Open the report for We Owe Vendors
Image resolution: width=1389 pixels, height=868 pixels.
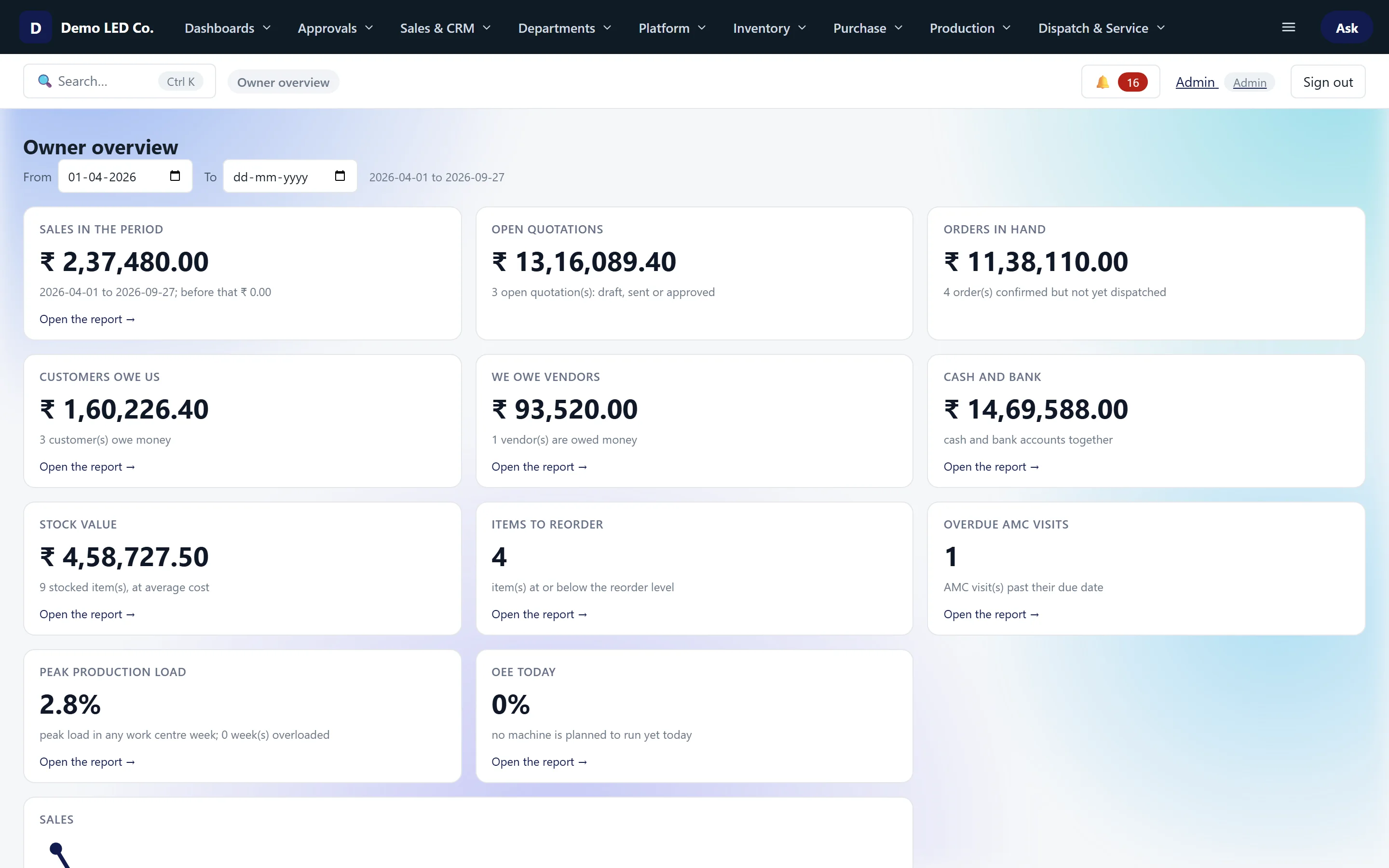point(539,467)
